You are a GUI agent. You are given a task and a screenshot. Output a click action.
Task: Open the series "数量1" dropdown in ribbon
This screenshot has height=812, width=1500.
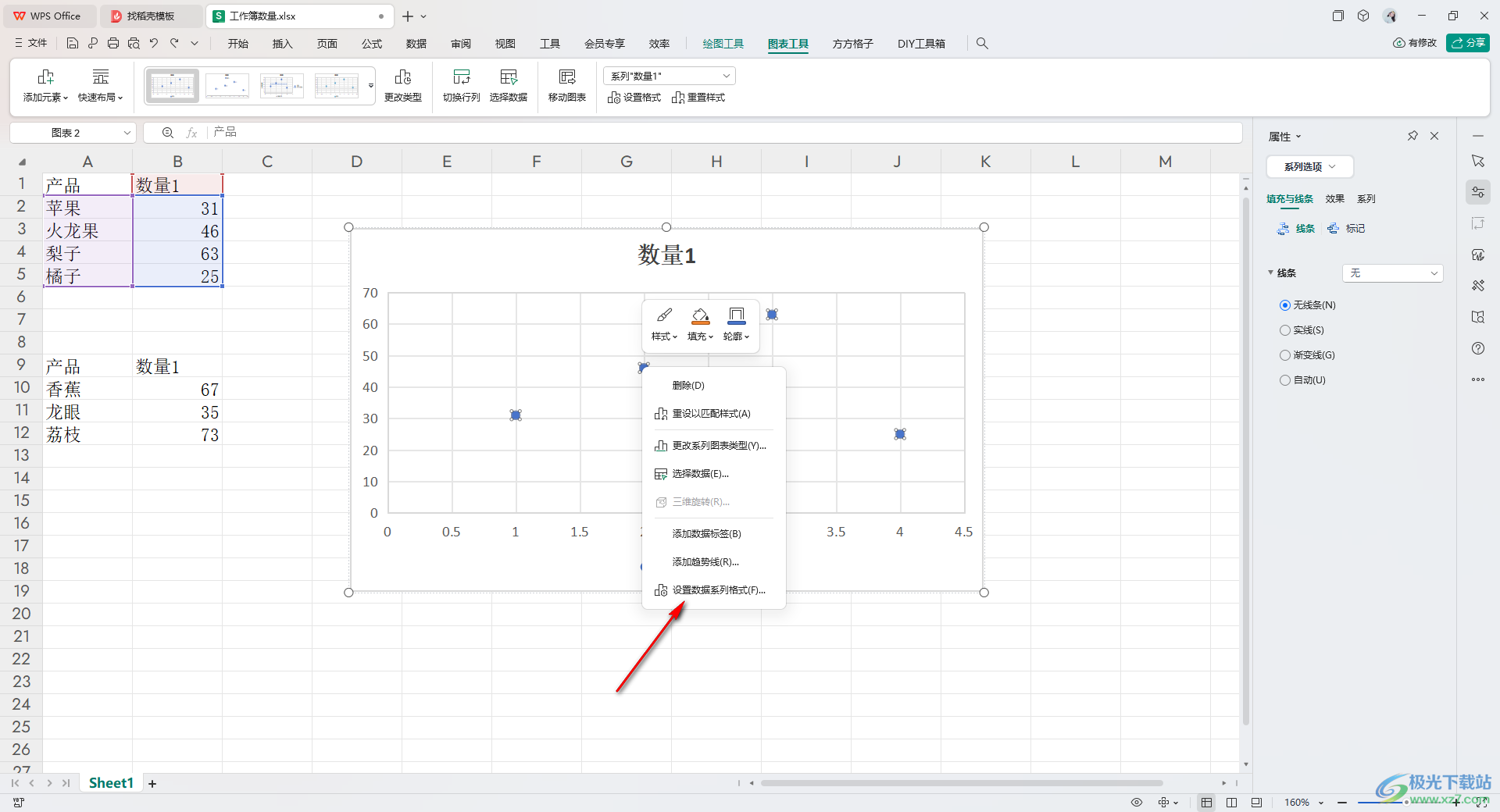[670, 76]
